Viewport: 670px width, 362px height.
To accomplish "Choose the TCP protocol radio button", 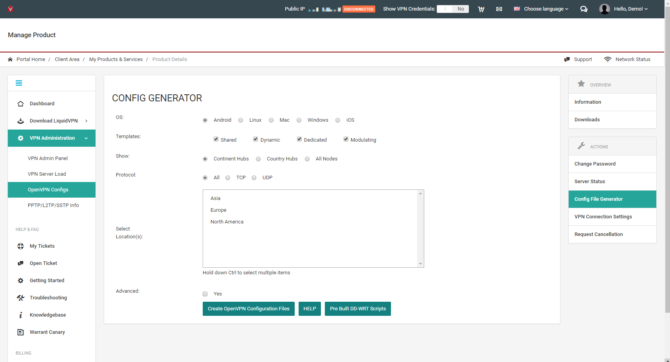I will coord(228,178).
